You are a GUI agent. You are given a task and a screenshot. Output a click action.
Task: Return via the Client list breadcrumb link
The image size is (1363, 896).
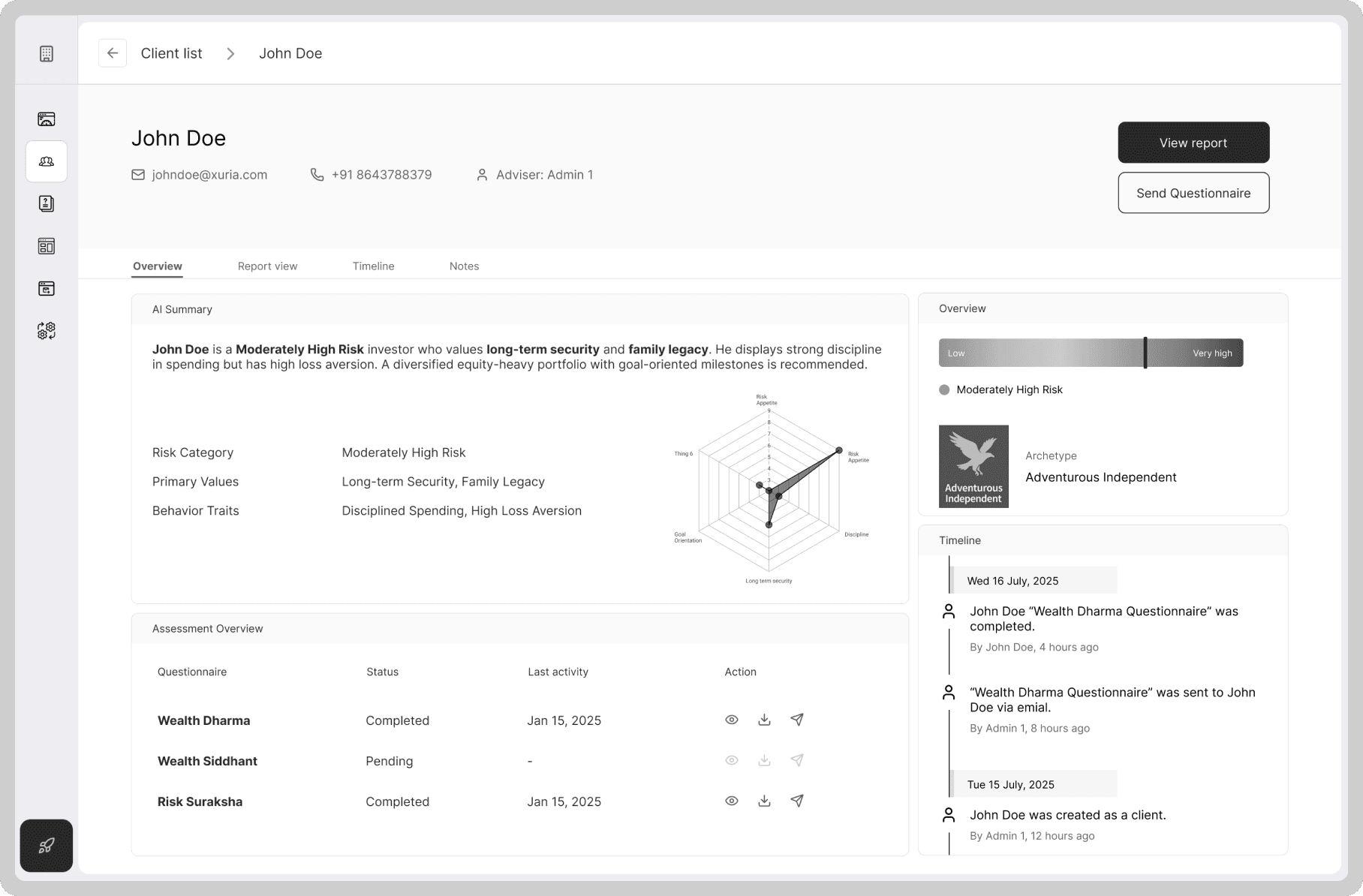tap(171, 53)
